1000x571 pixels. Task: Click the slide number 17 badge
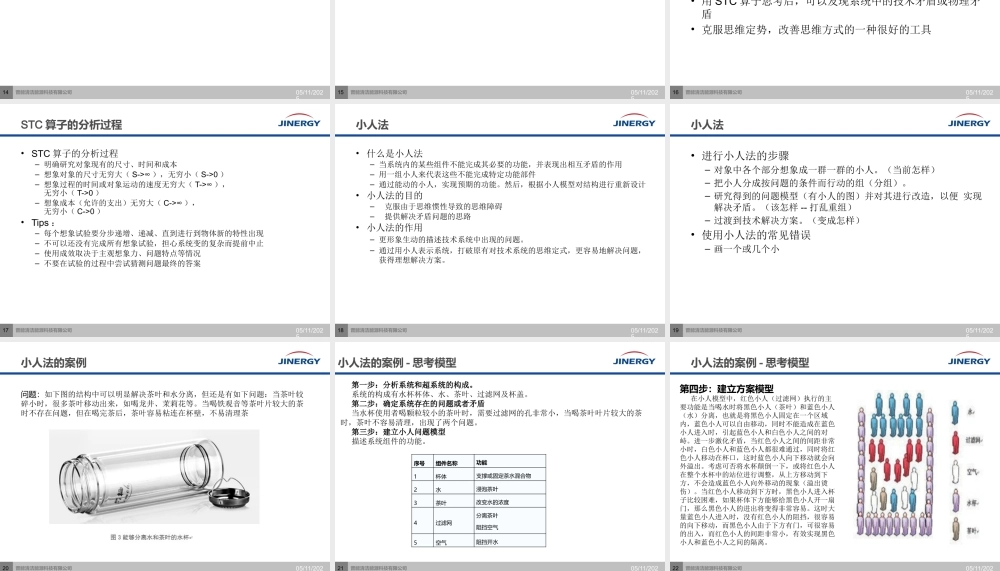(x=6, y=330)
